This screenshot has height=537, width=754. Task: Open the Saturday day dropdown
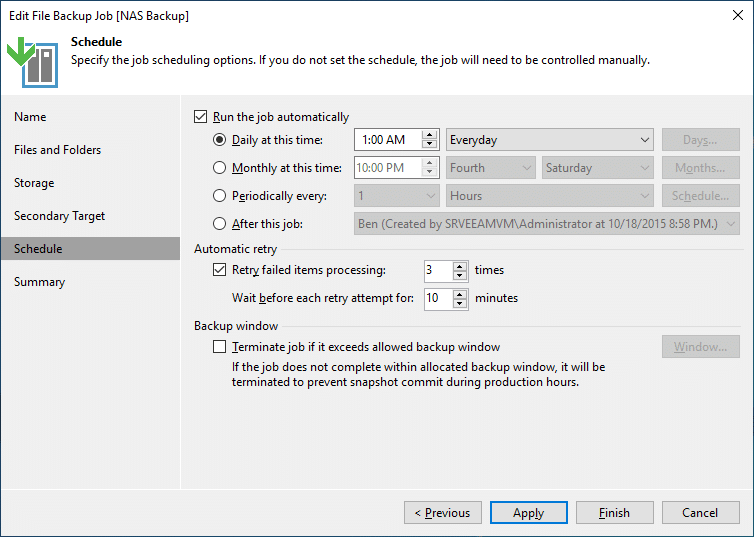pos(597,168)
